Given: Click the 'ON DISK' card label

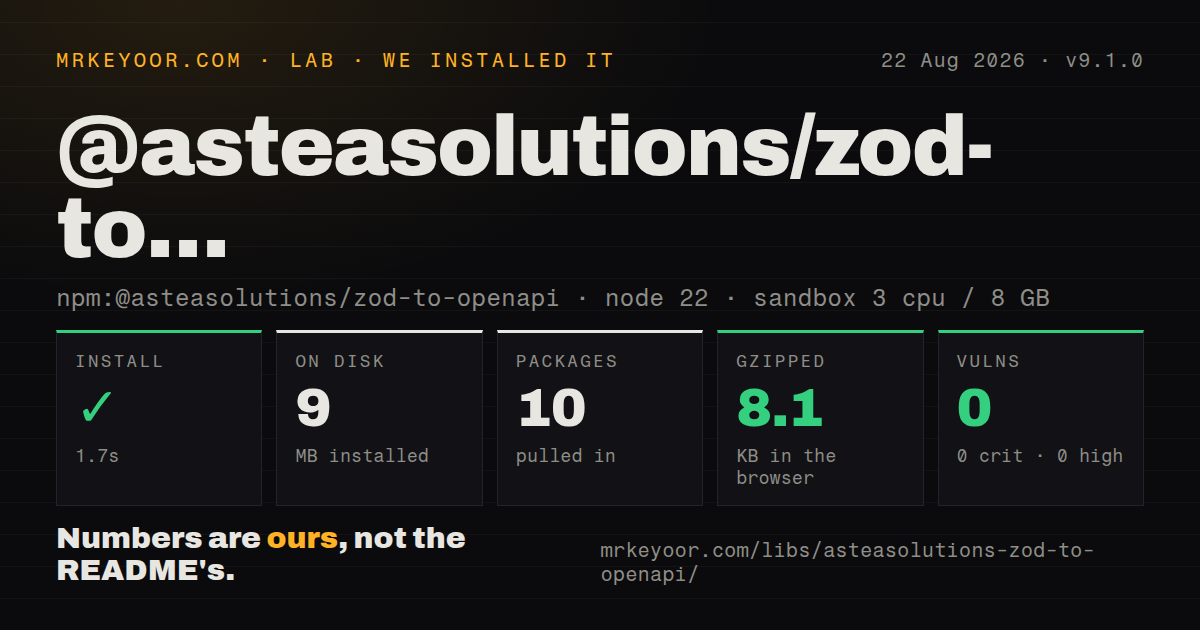Looking at the screenshot, I should (340, 362).
